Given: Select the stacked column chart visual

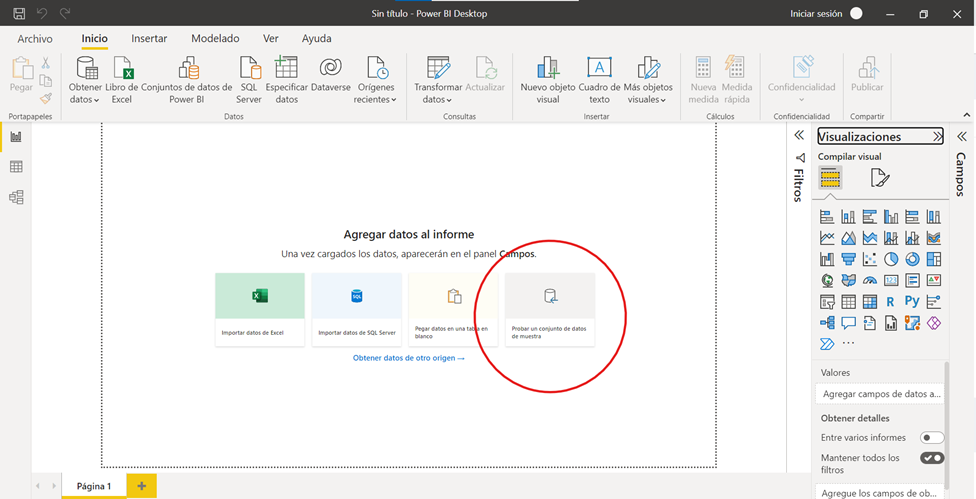Looking at the screenshot, I should coord(848,217).
